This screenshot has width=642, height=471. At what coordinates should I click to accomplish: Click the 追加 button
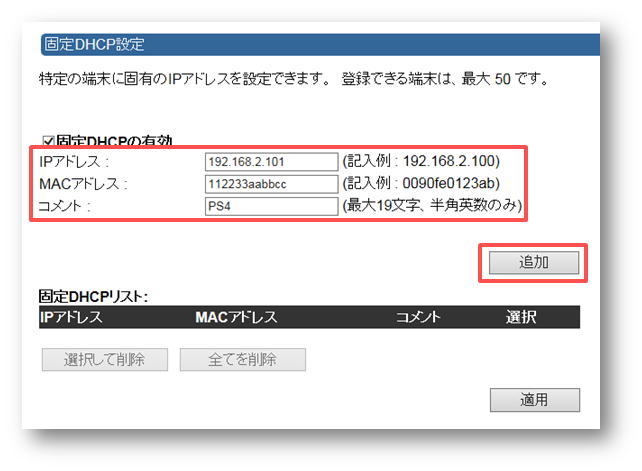(x=534, y=263)
